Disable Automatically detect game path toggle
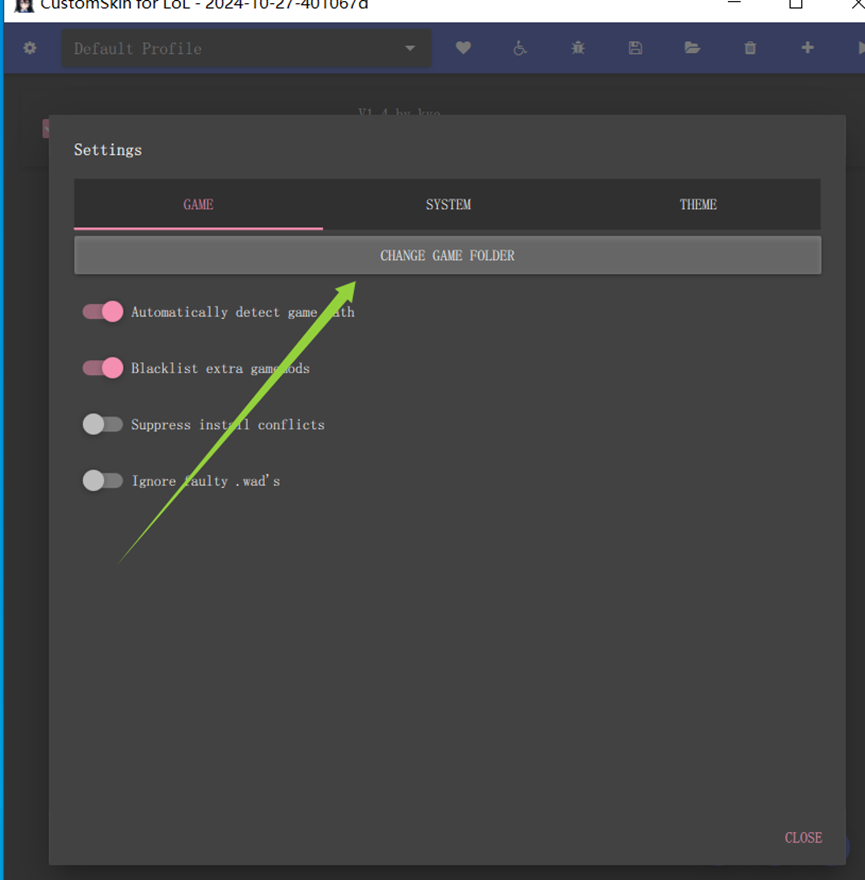Viewport: 865px width, 880px height. 103,312
